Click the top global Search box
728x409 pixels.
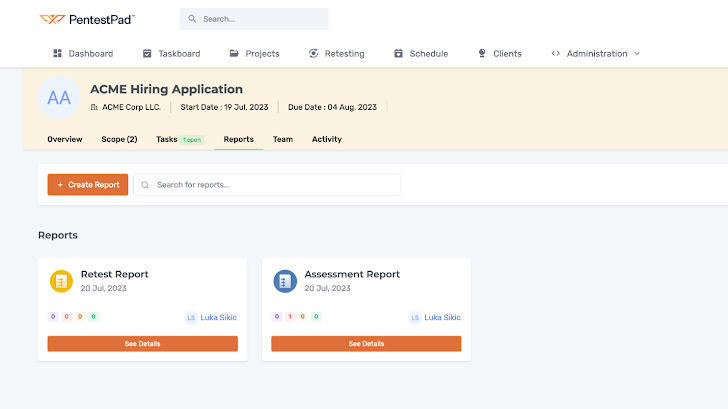tap(255, 19)
